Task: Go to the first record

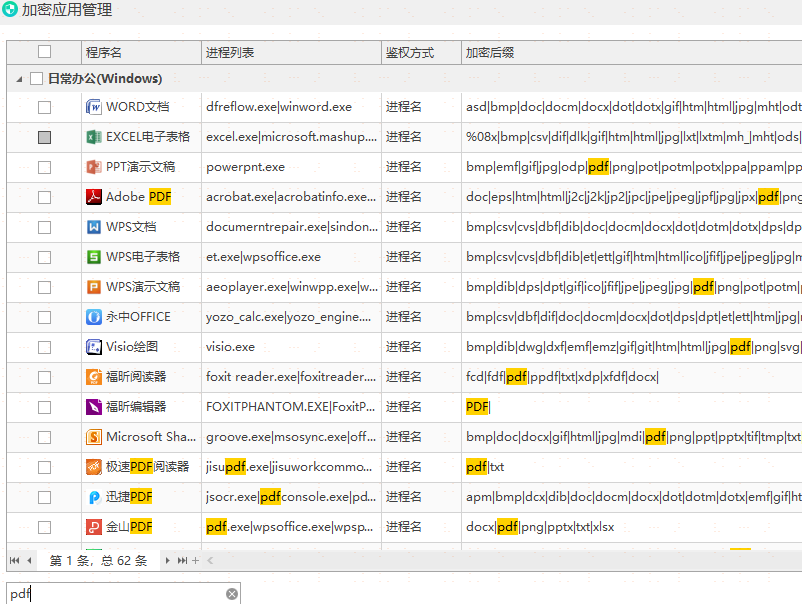Action: click(14, 561)
